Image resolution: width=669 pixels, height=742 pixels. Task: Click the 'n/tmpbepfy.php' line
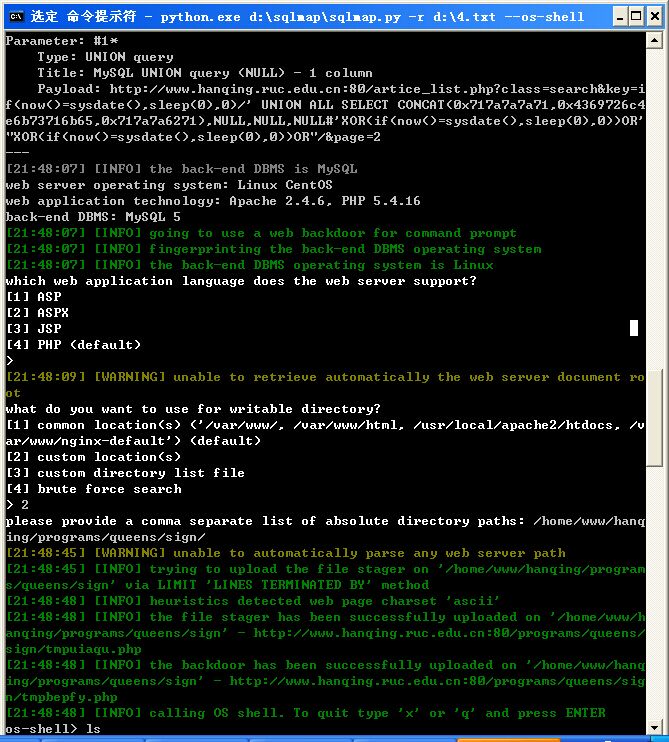point(62,698)
